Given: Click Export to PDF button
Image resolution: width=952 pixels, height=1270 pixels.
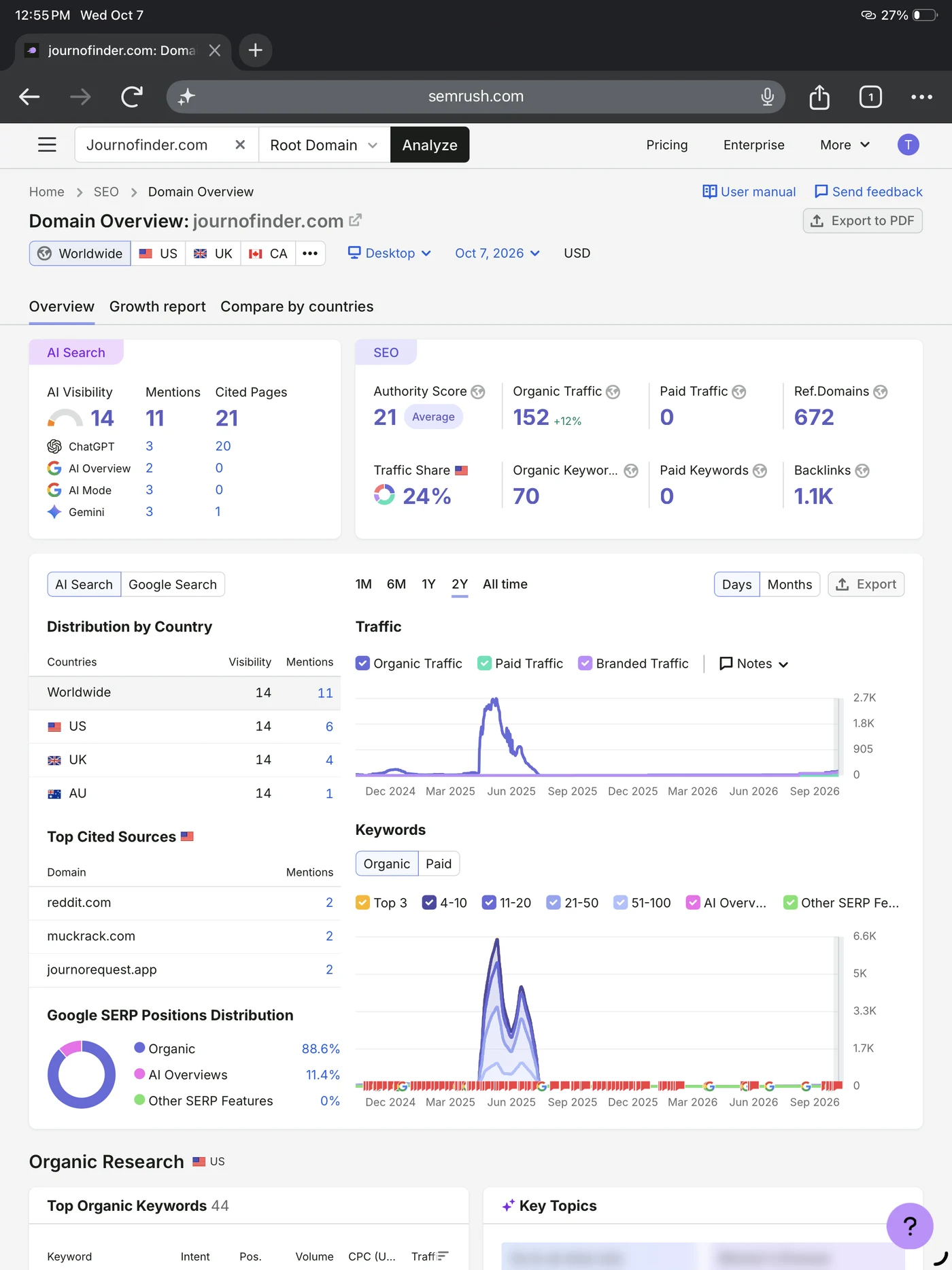Looking at the screenshot, I should pyautogui.click(x=862, y=221).
